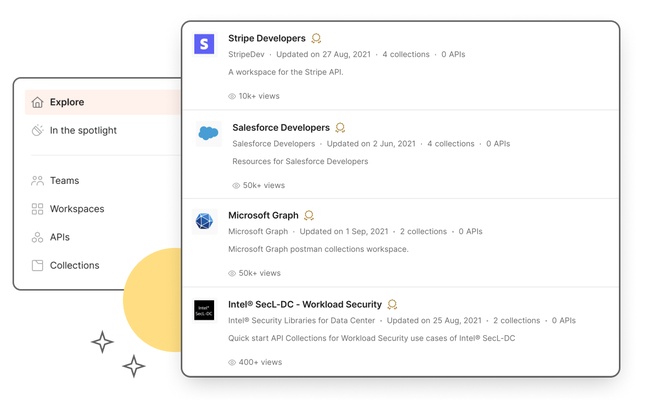Viewport: 646px width, 400px height.
Task: Click Microsoft Graph publisher name under title
Action: point(258,232)
